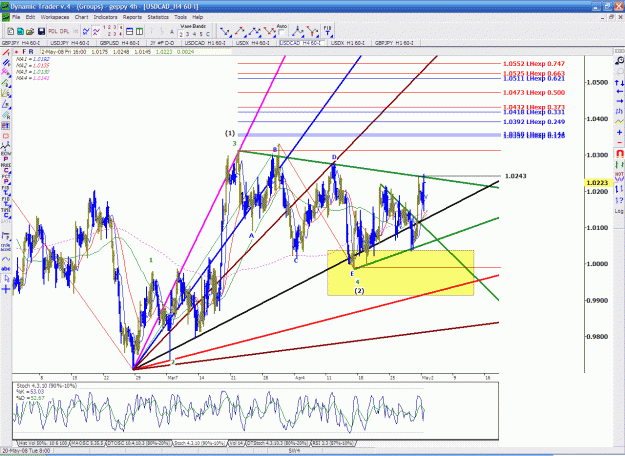
Task: Open the Tools menu
Action: pyautogui.click(x=180, y=17)
